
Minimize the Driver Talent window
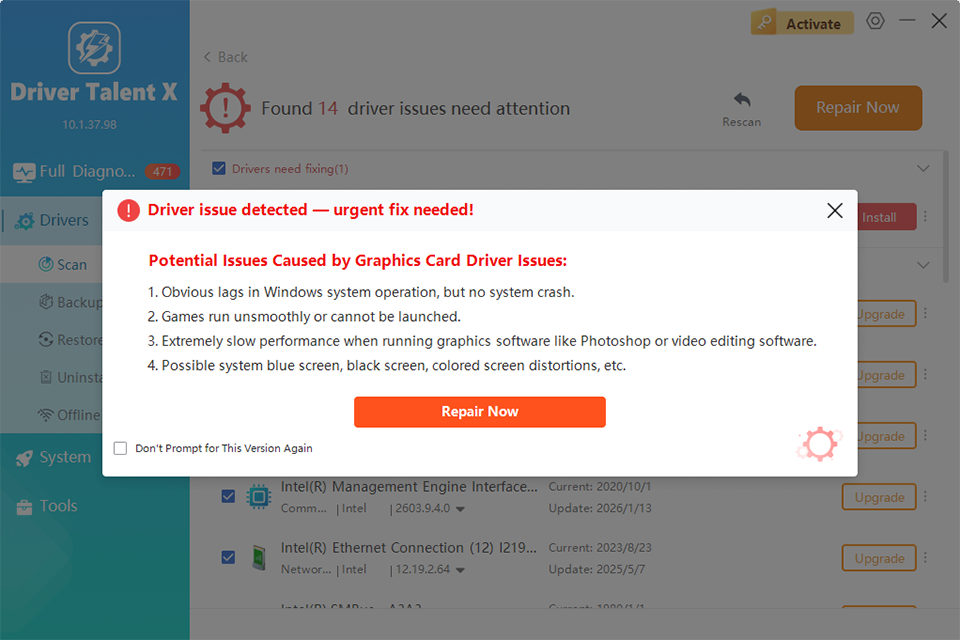tap(907, 21)
